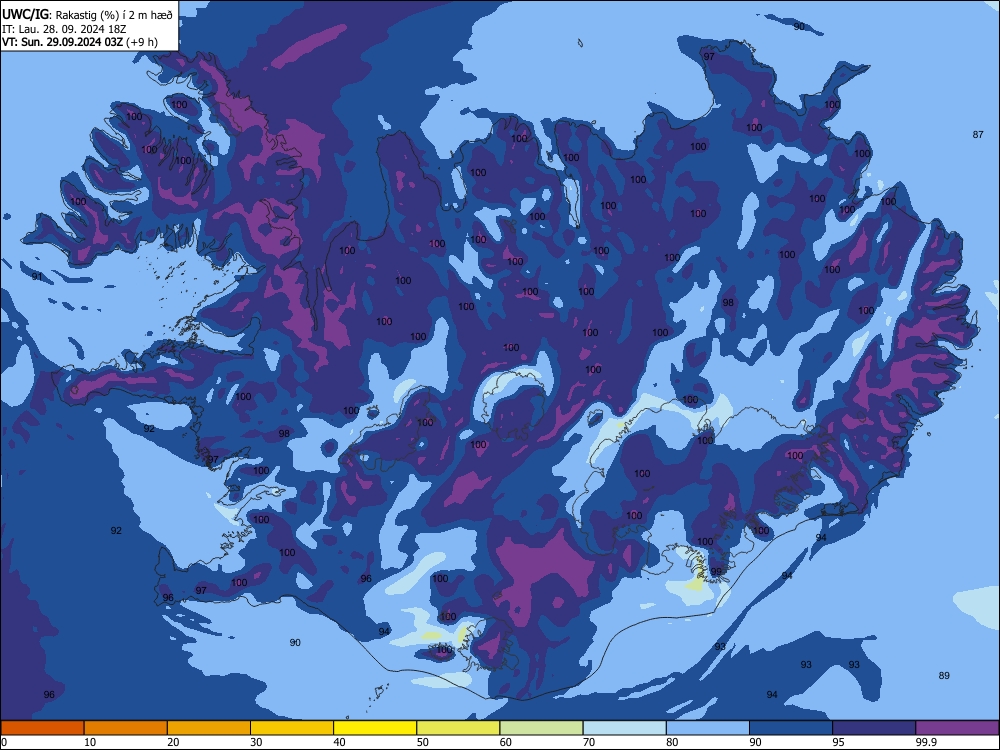
Task: Select the "80" legend tick label
Action: pyautogui.click(x=672, y=742)
